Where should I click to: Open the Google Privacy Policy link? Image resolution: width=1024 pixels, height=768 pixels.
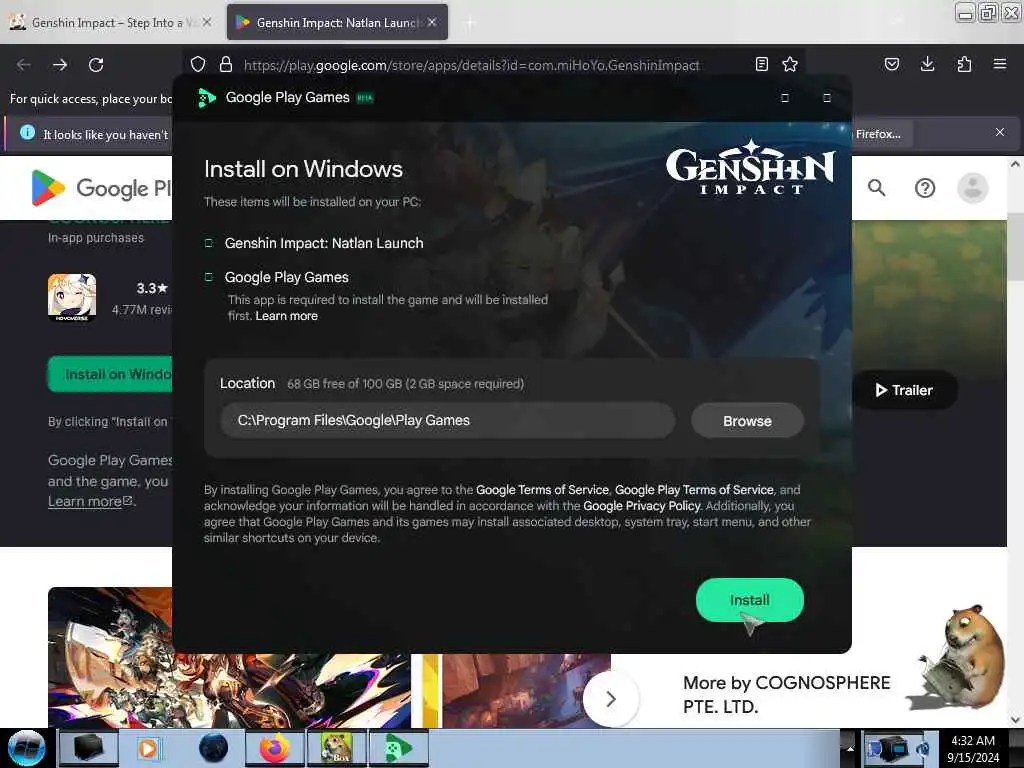(641, 505)
